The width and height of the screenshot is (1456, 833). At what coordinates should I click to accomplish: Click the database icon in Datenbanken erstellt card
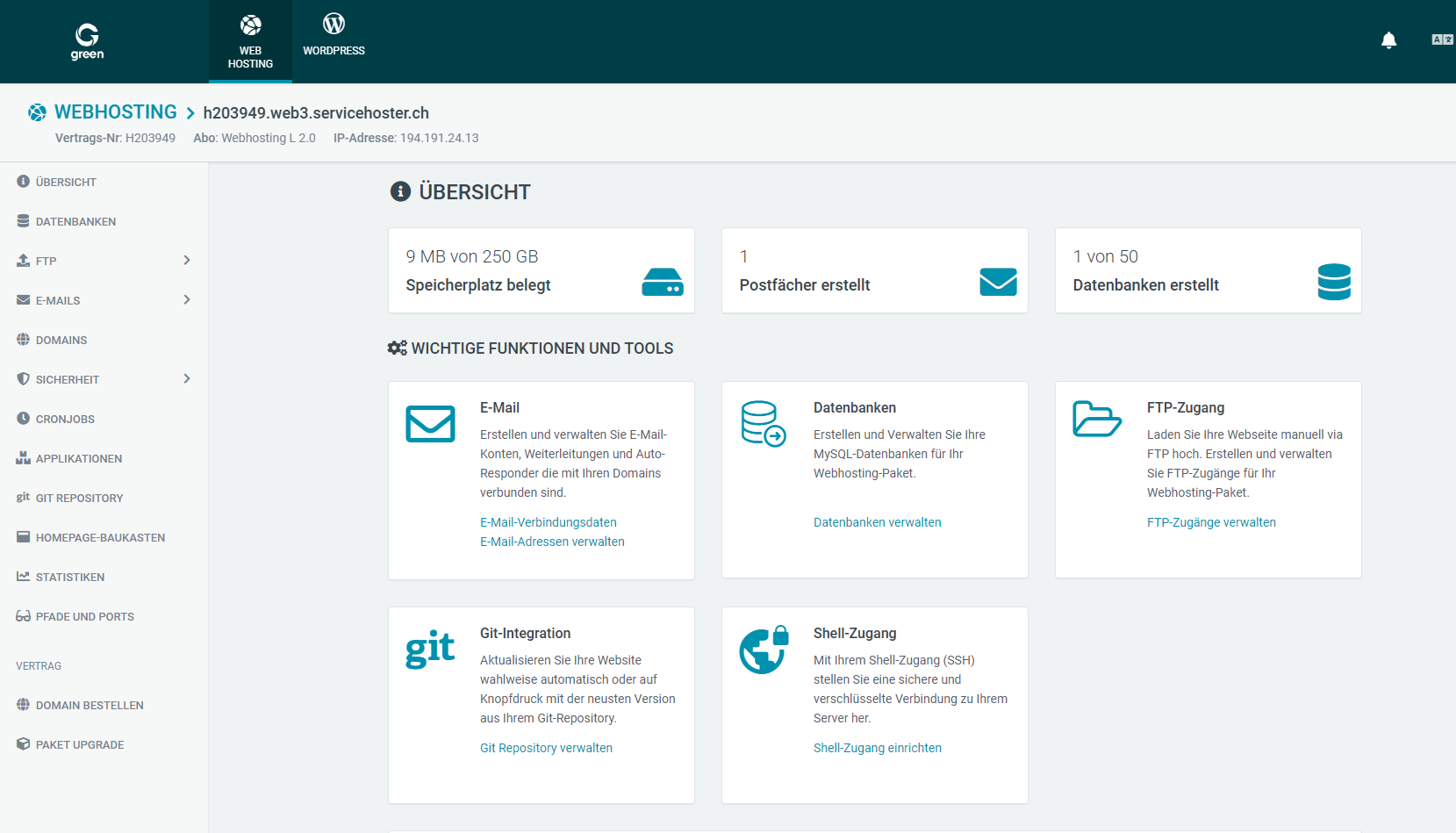coord(1334,282)
